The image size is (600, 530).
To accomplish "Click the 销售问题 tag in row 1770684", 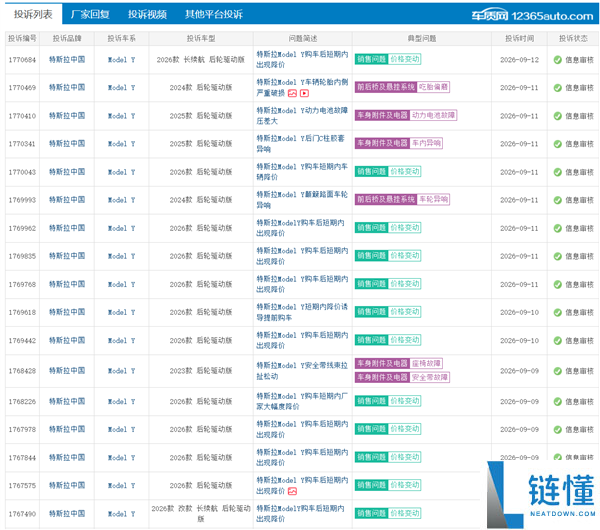I will click(x=371, y=59).
